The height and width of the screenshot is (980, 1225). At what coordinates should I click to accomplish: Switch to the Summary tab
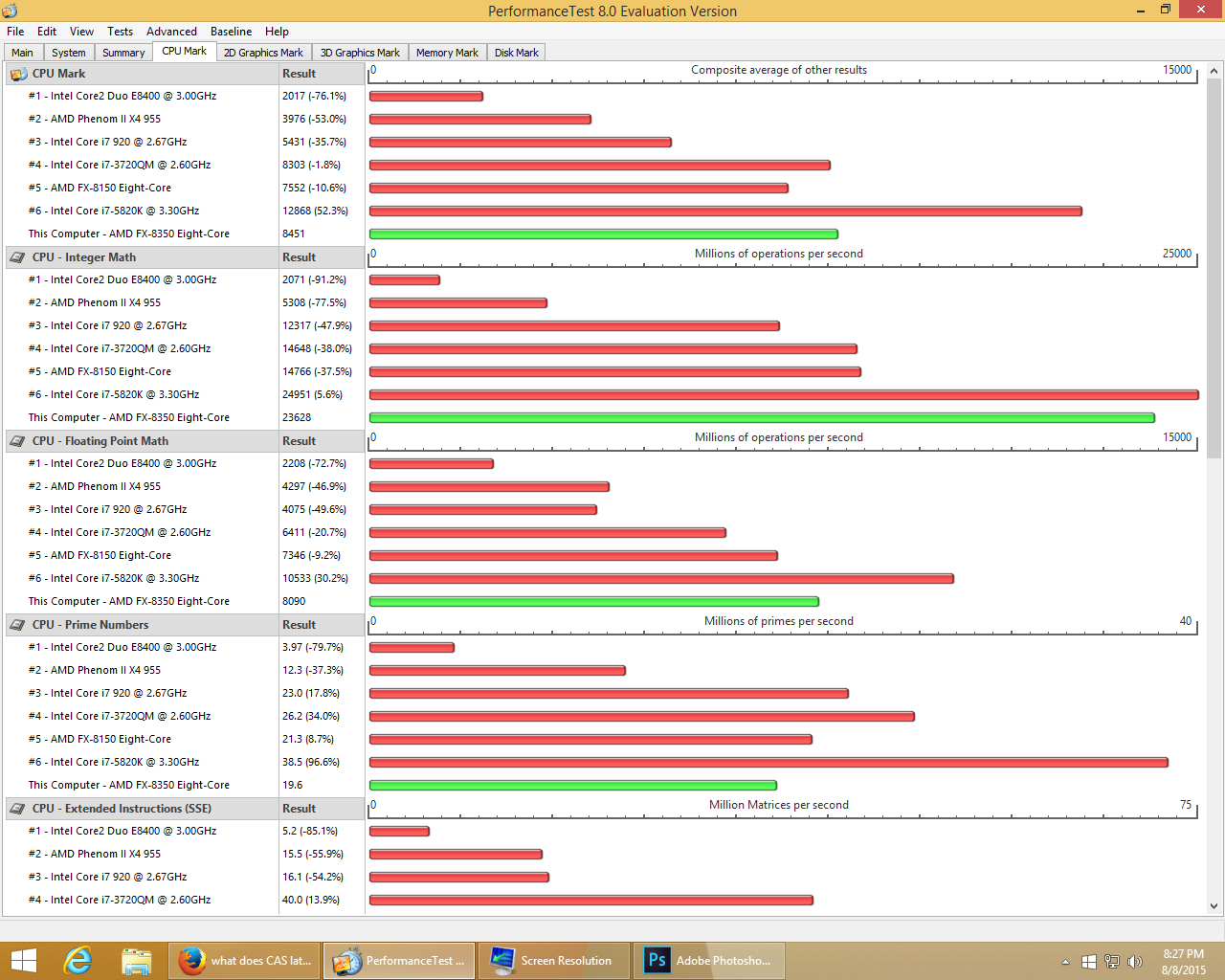123,53
